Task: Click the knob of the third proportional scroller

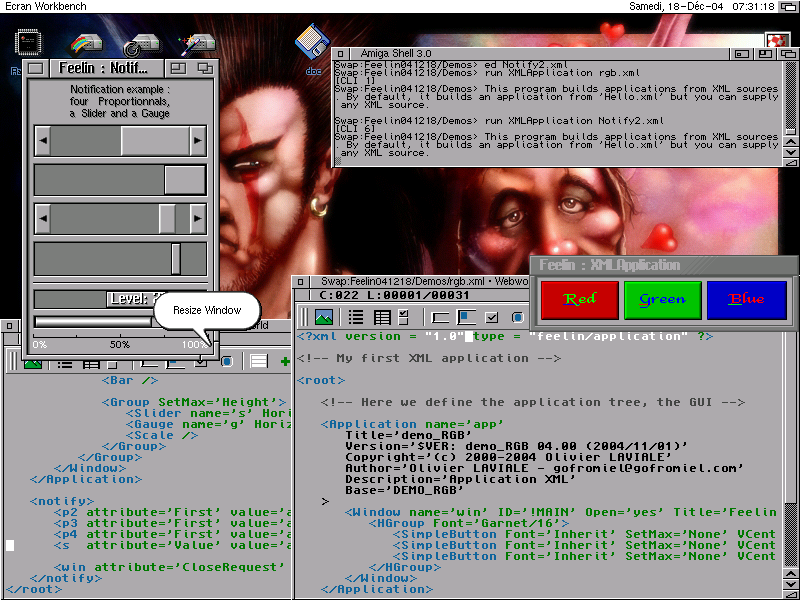Action: tap(167, 218)
